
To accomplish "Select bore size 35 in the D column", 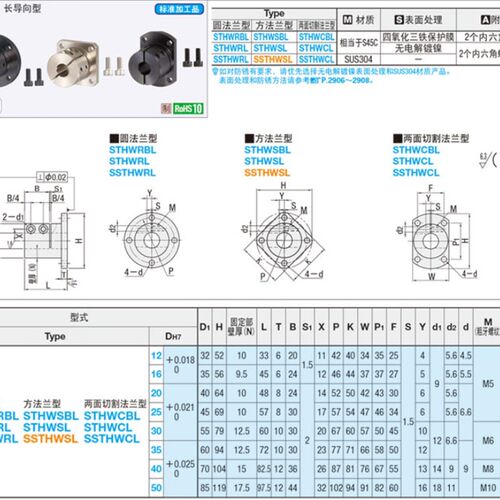I will coord(156,450).
